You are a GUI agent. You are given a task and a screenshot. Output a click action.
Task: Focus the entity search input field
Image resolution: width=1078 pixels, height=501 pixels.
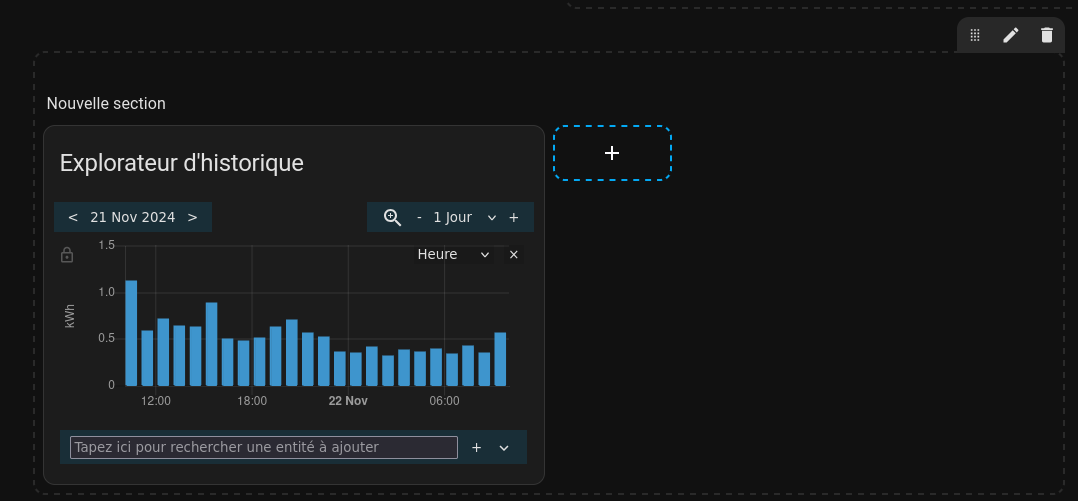(264, 447)
